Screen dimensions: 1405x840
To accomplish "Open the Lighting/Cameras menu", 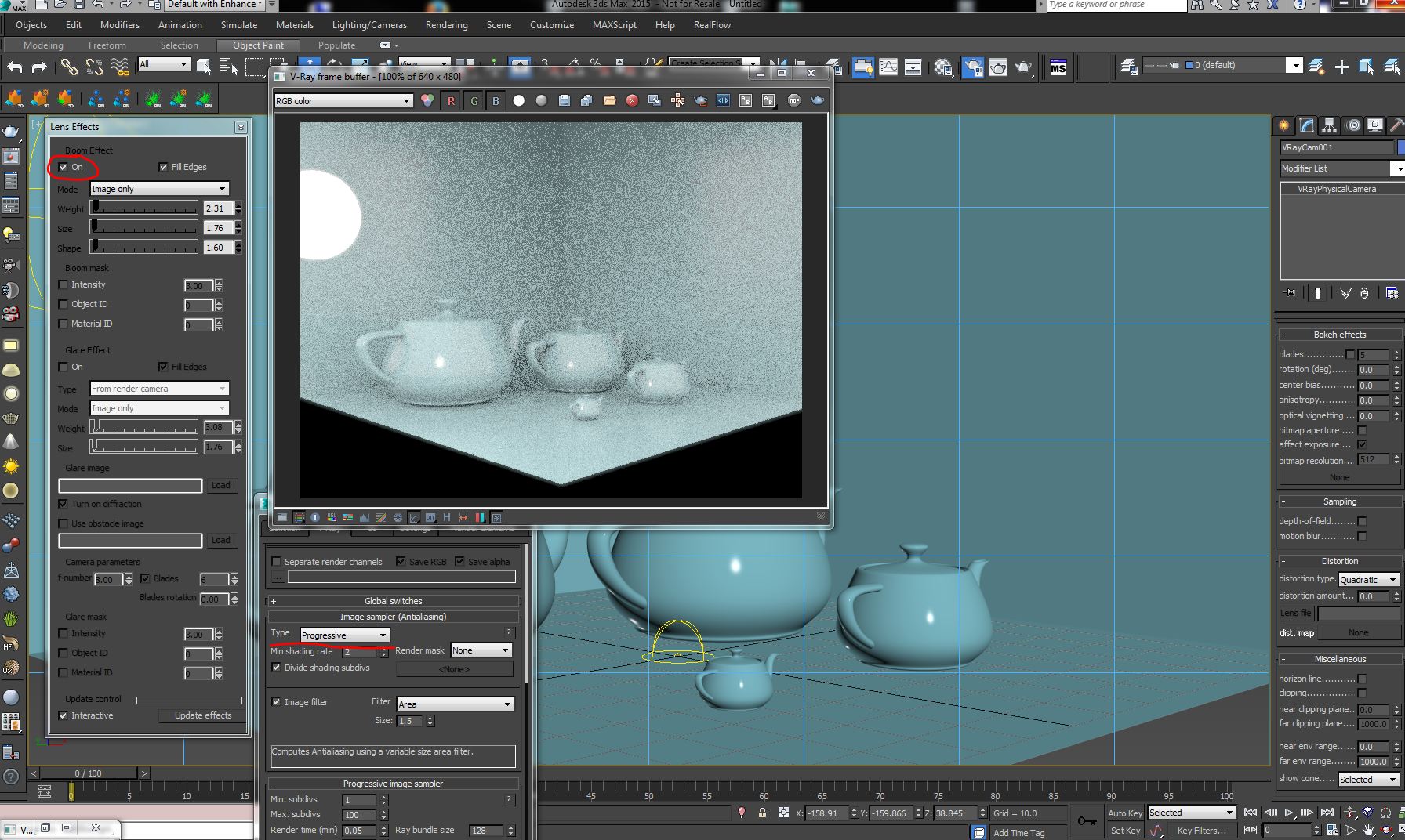I will [x=369, y=25].
